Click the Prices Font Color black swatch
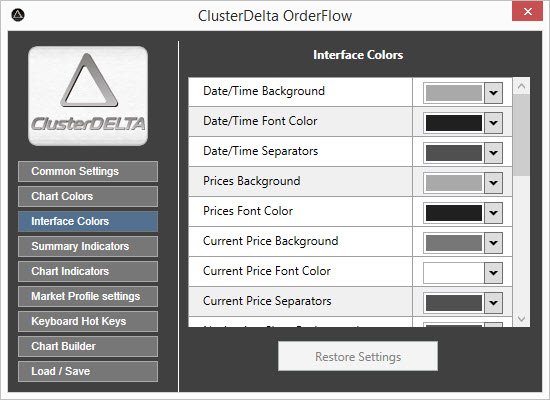This screenshot has height=400, width=550. pos(454,213)
